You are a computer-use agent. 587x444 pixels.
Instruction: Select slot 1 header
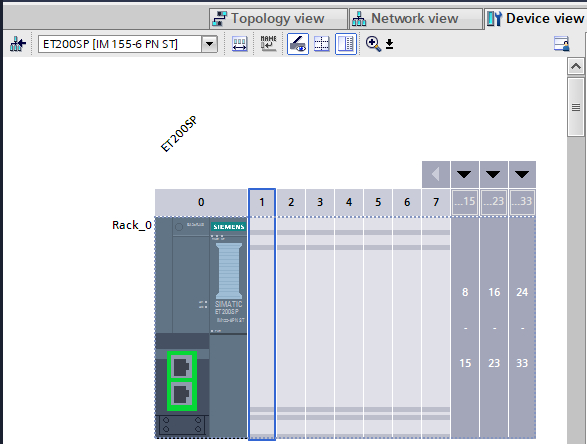(x=262, y=203)
